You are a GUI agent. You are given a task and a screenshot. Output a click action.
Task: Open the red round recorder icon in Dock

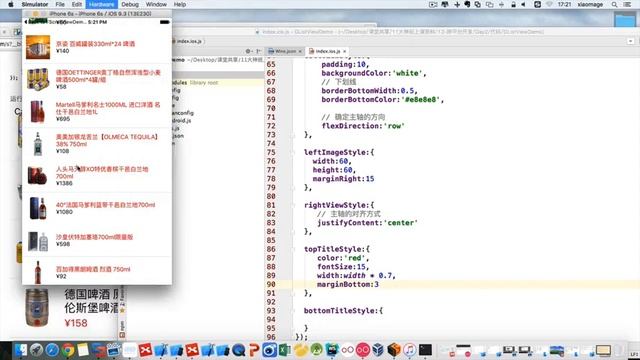(x=363, y=350)
